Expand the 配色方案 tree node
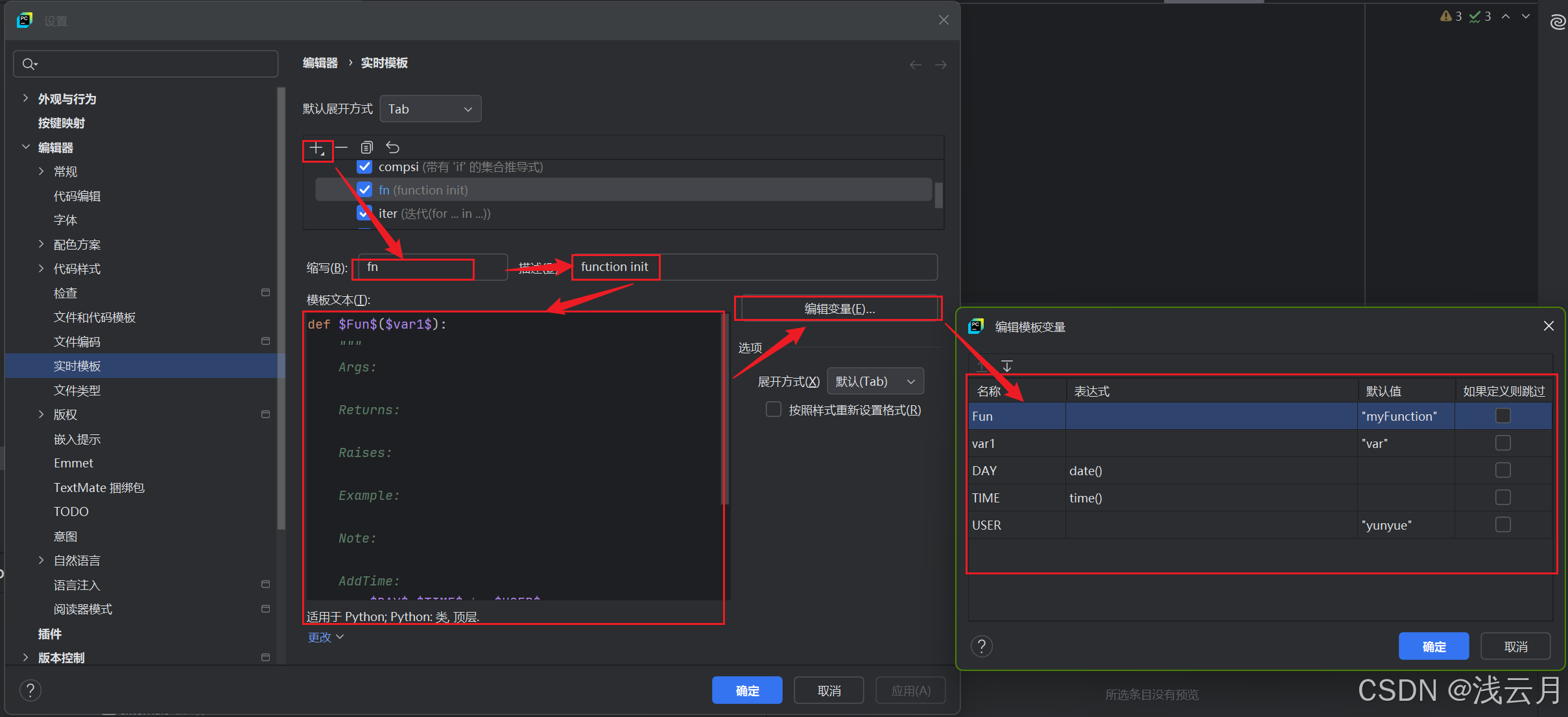Viewport: 1568px width, 717px height. [42, 244]
